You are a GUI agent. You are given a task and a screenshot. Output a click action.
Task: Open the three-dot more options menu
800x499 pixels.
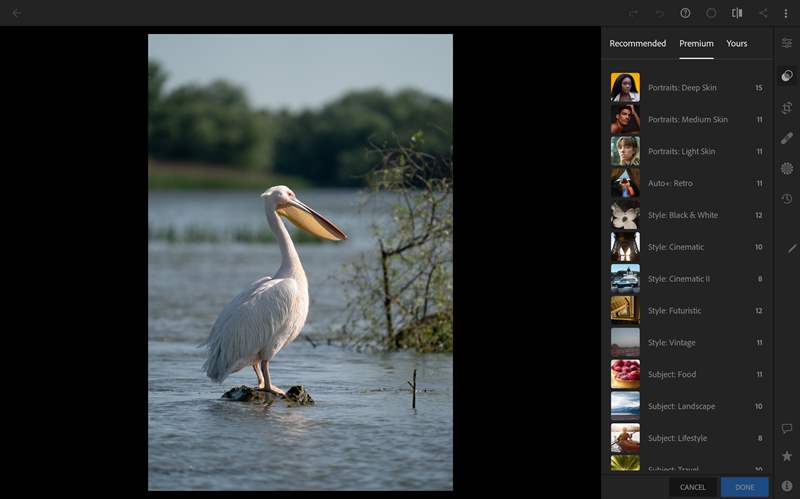[x=786, y=13]
